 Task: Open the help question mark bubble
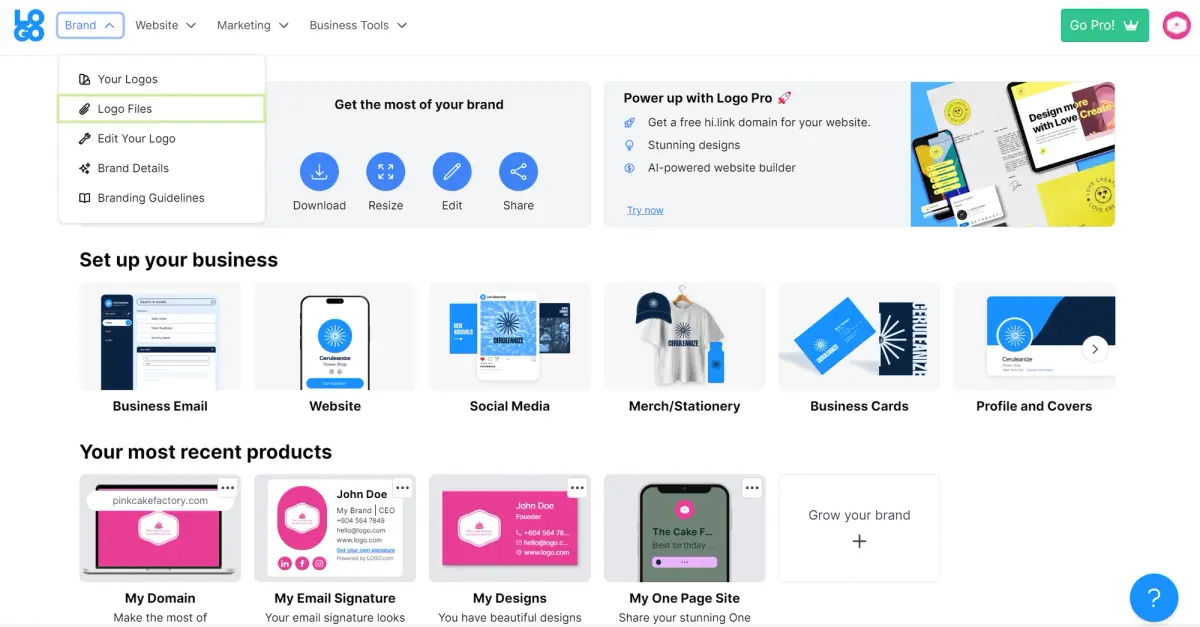pyautogui.click(x=1153, y=598)
